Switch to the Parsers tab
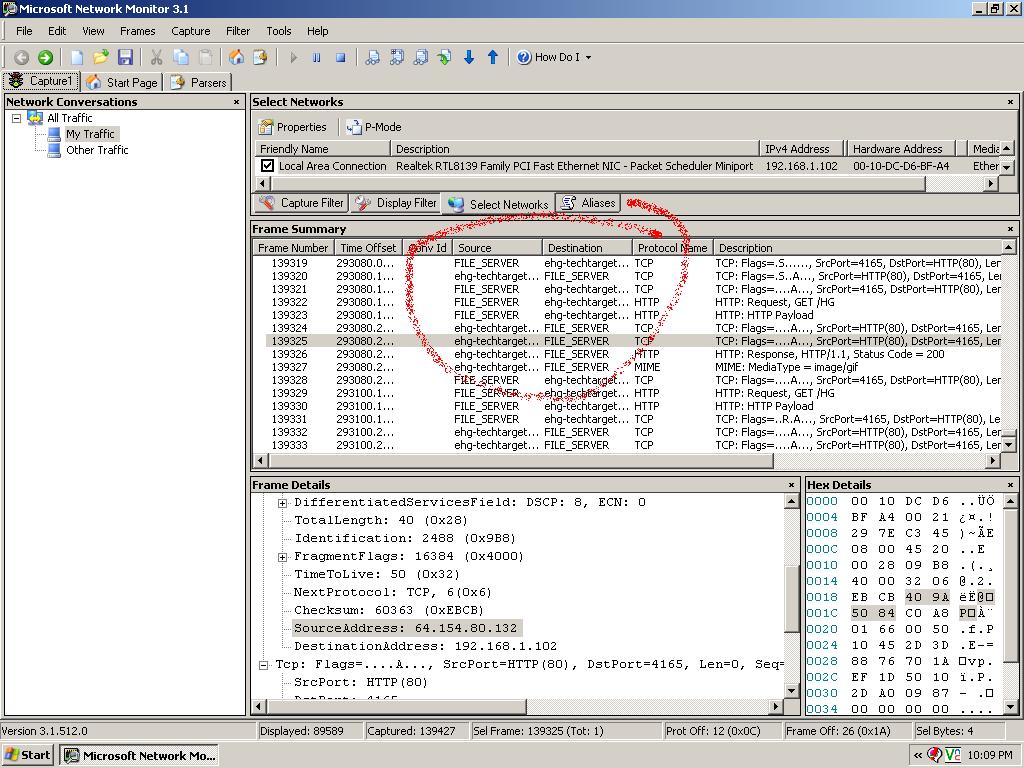 (x=199, y=82)
